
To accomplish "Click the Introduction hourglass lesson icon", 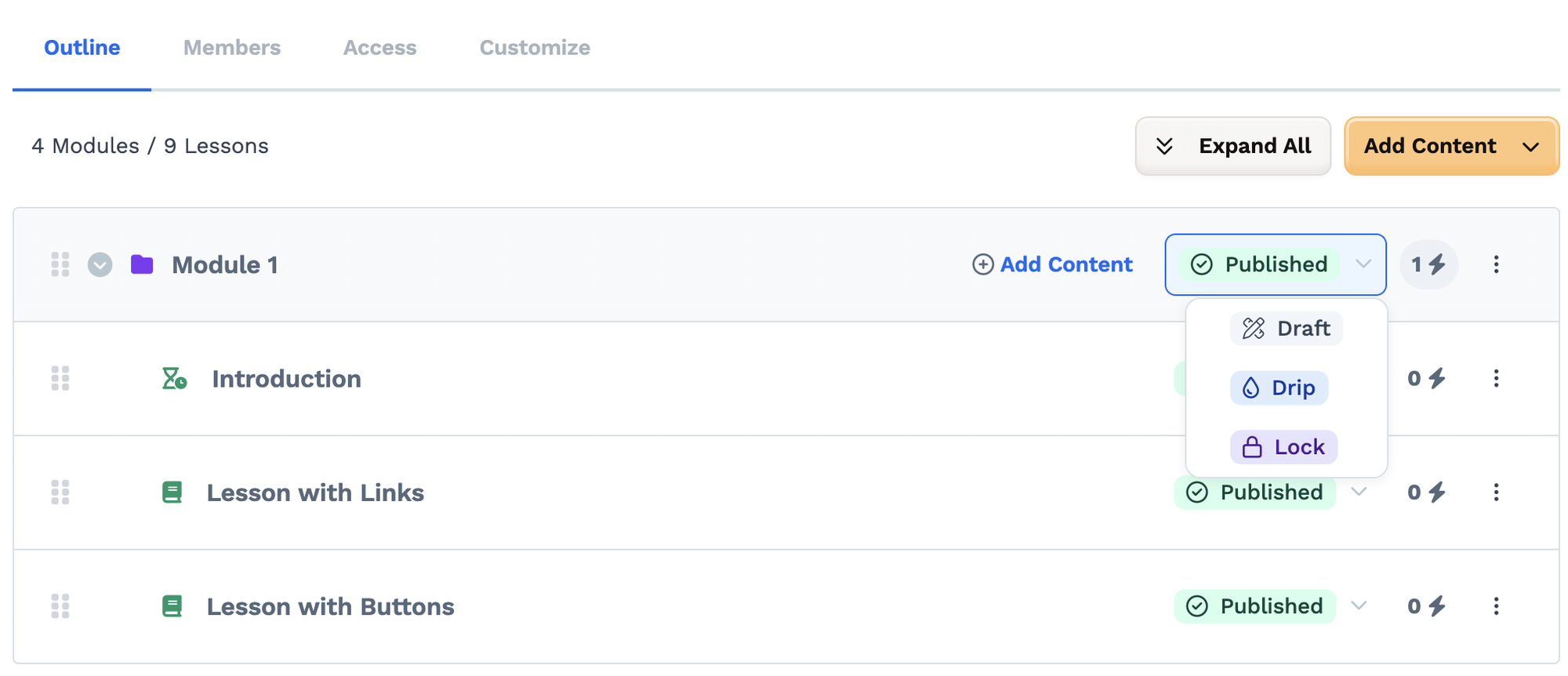I will (x=174, y=379).
